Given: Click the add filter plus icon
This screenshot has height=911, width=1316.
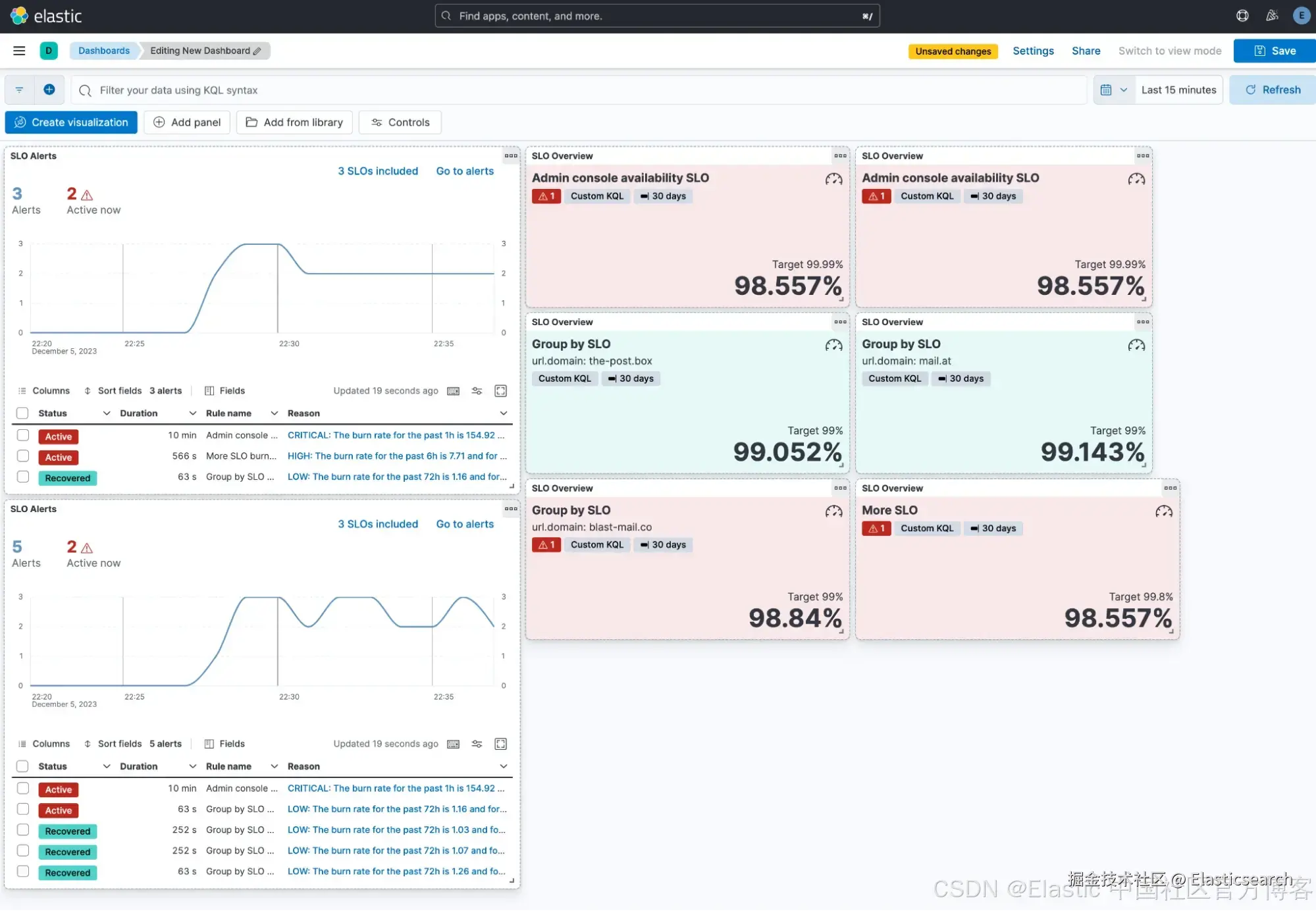Looking at the screenshot, I should click(x=49, y=90).
